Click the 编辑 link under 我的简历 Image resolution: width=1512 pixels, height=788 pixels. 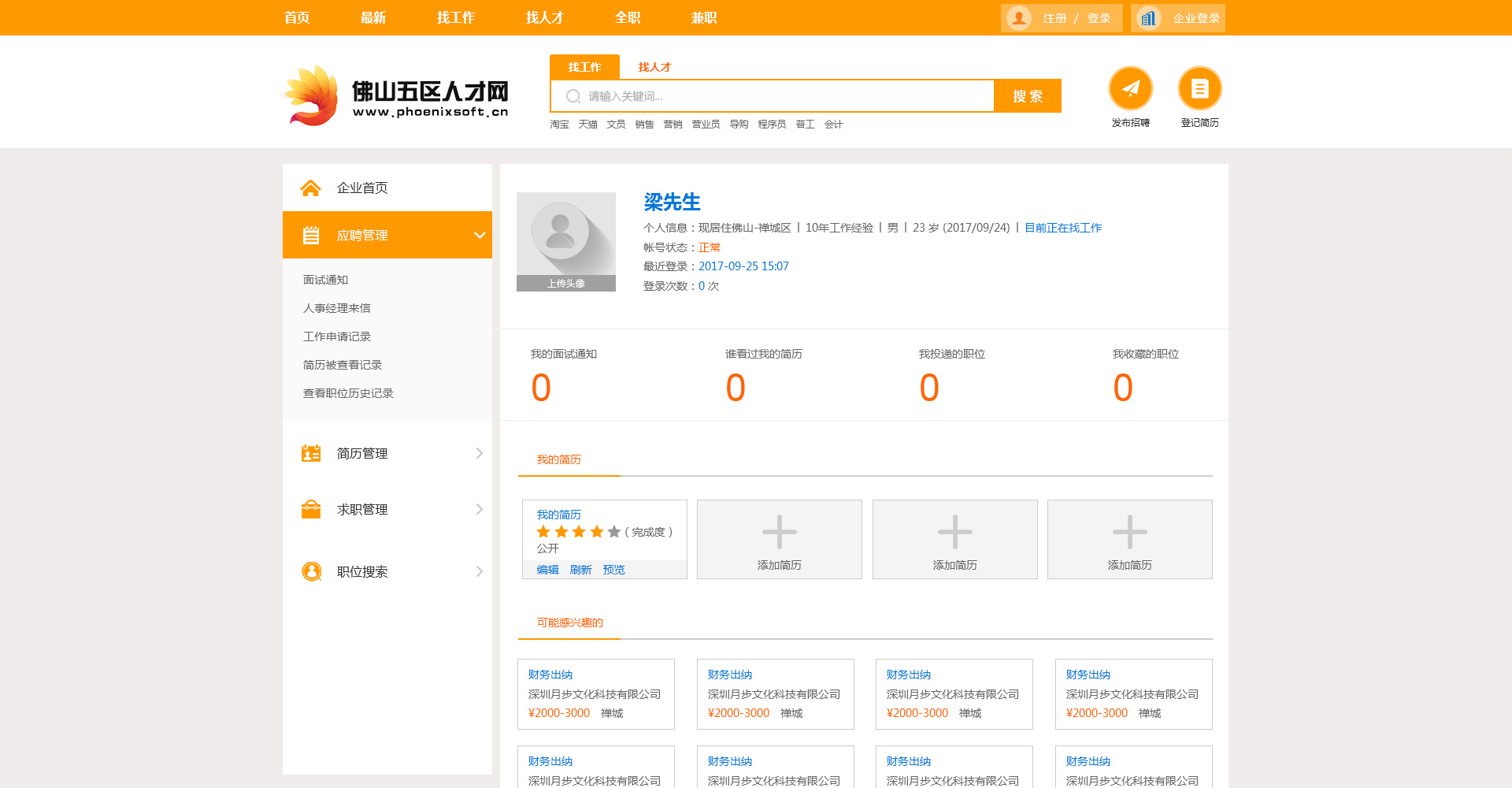tap(547, 570)
